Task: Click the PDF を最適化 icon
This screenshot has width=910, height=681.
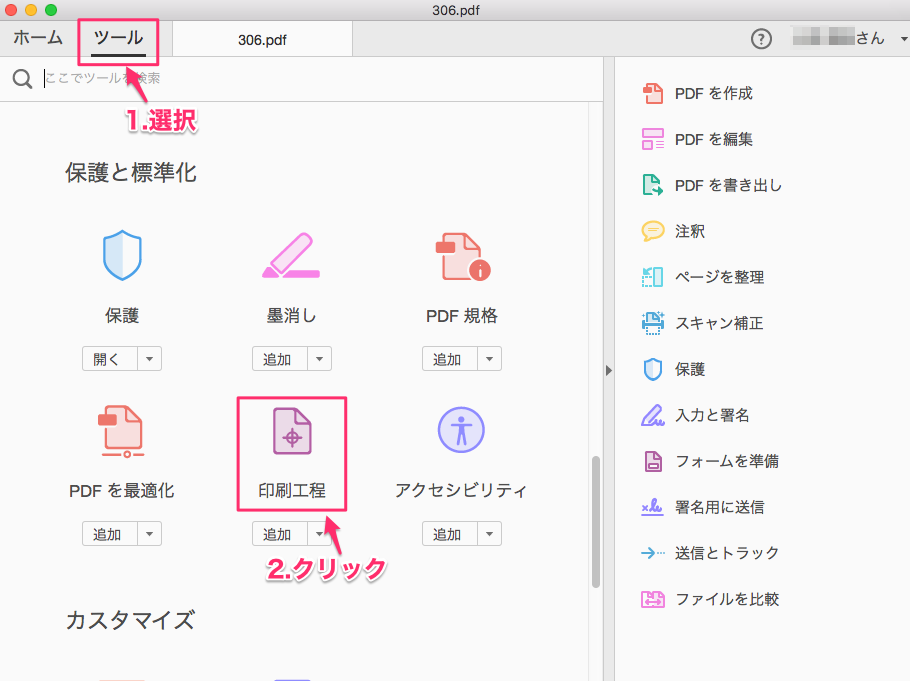Action: tap(122, 430)
